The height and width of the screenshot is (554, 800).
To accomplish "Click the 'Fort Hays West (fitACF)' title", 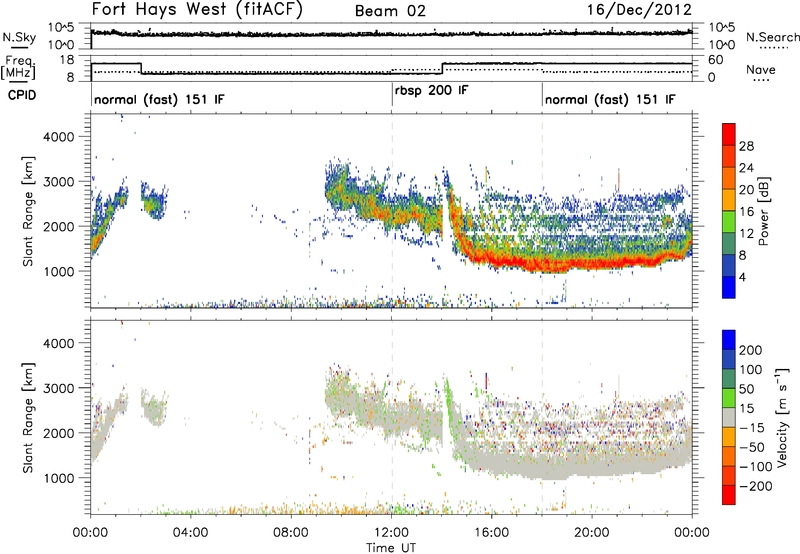I will coord(197,10).
